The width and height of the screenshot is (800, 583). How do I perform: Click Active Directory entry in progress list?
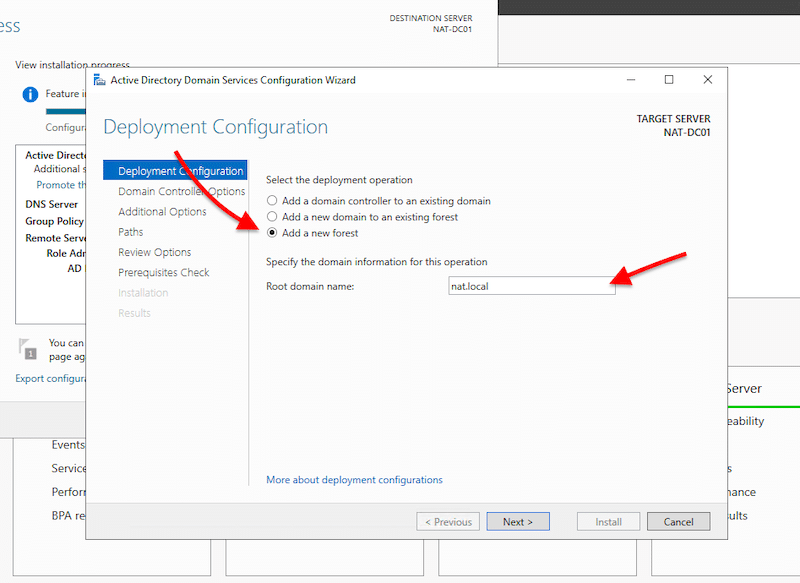pos(55,155)
